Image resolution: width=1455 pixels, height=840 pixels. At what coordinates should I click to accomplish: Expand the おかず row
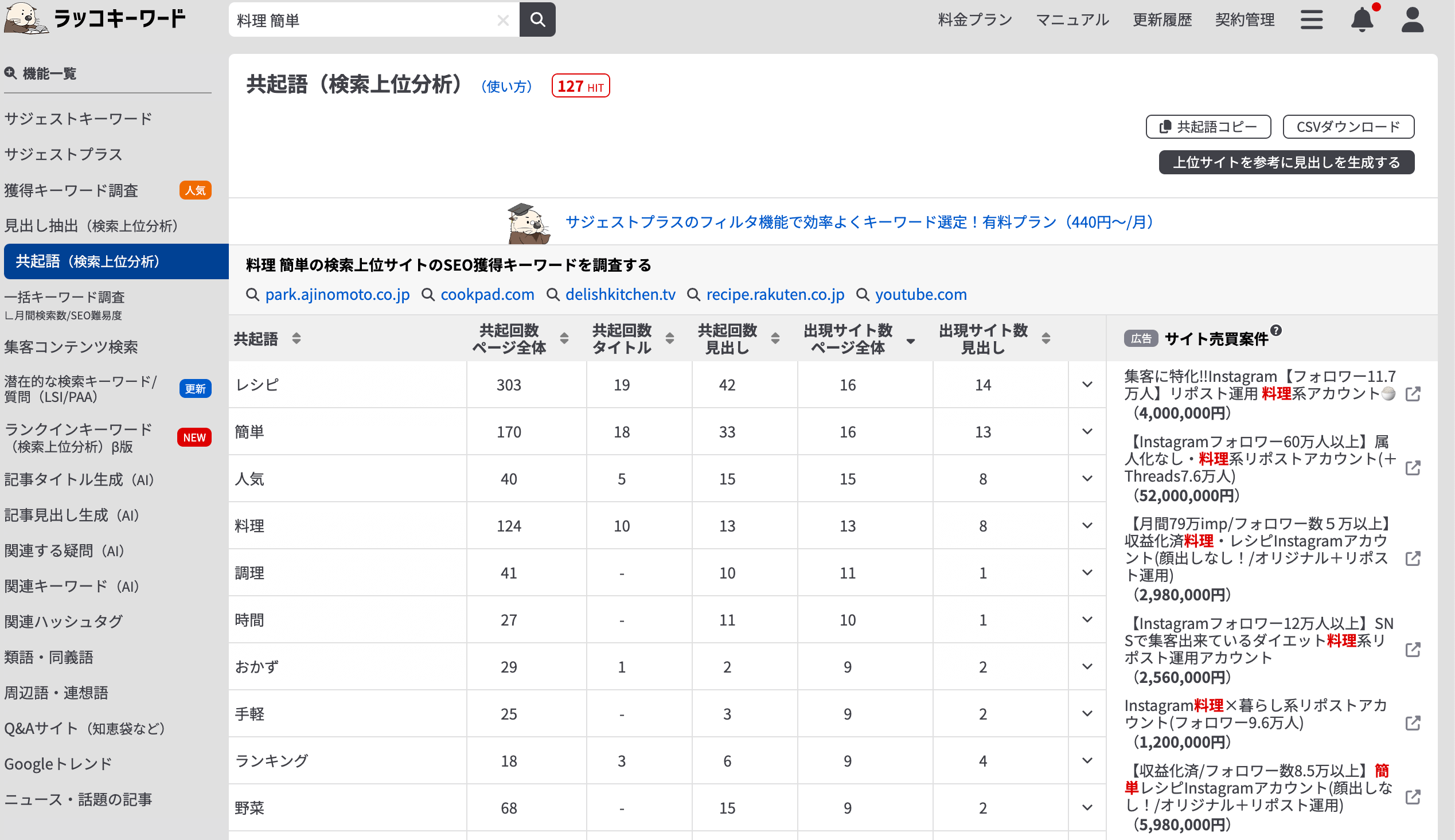(x=1087, y=666)
